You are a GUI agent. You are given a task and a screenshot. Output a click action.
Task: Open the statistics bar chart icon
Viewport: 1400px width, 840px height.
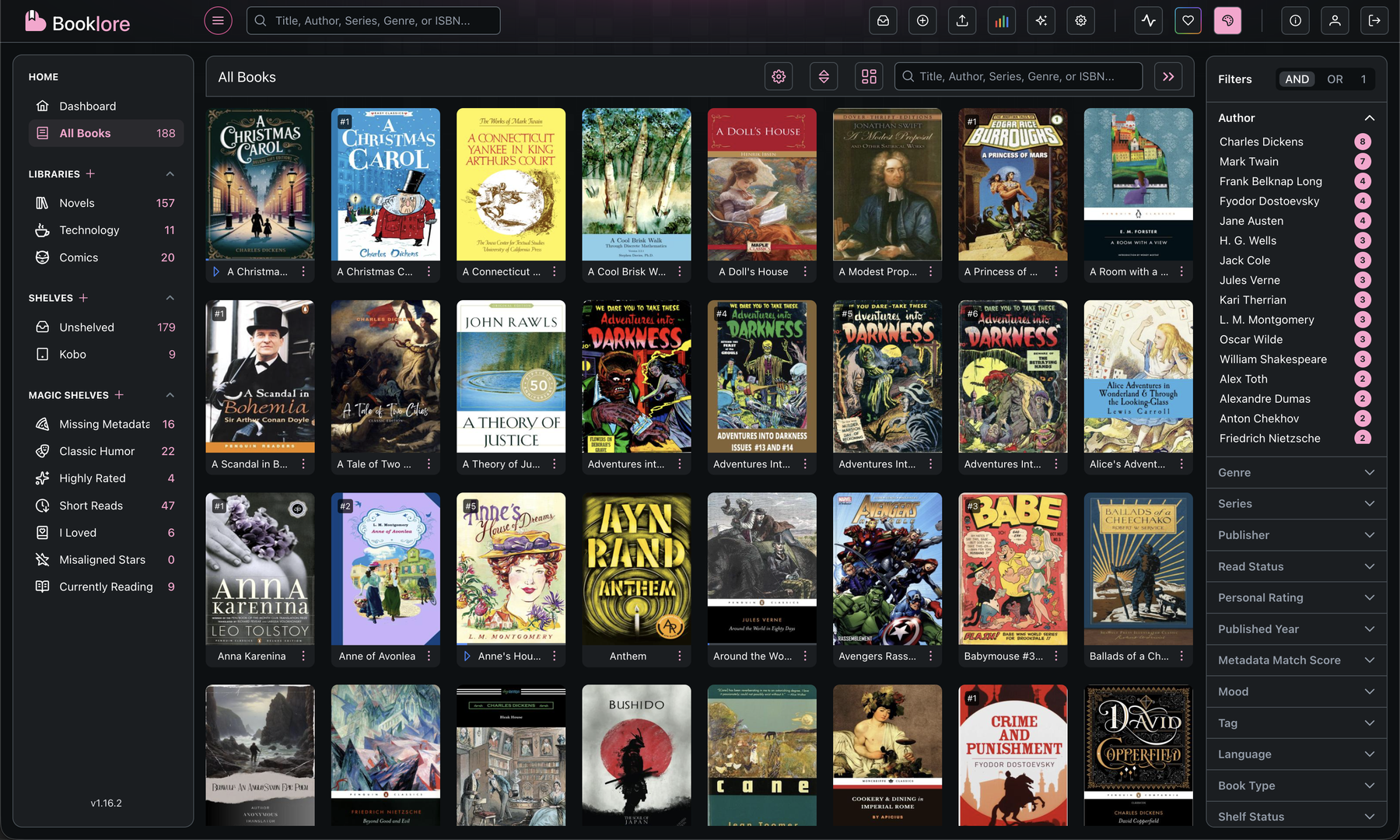coord(1002,20)
